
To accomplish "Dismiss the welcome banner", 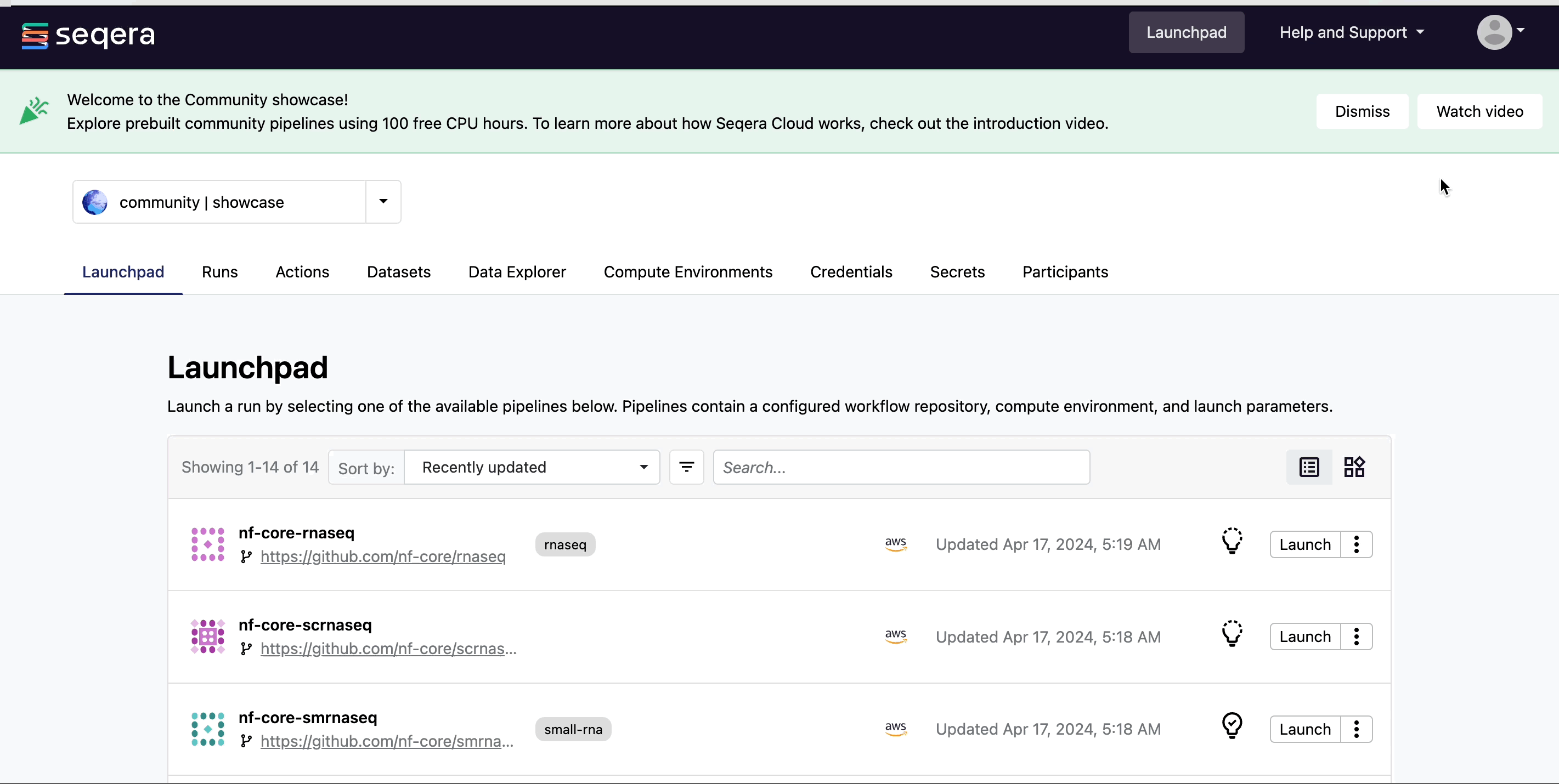I will tap(1362, 111).
